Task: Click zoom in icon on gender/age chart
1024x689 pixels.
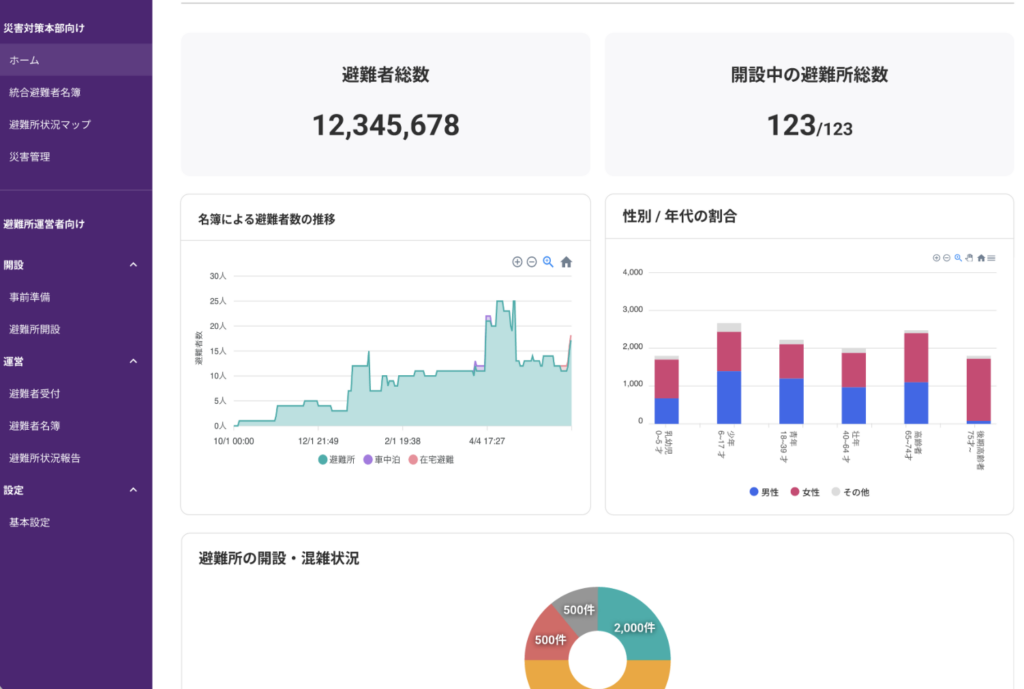Action: click(936, 258)
